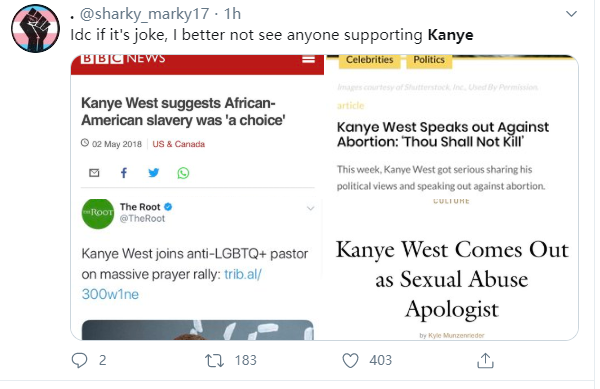Open the US & Canada section link
600x389 pixels.
178,144
